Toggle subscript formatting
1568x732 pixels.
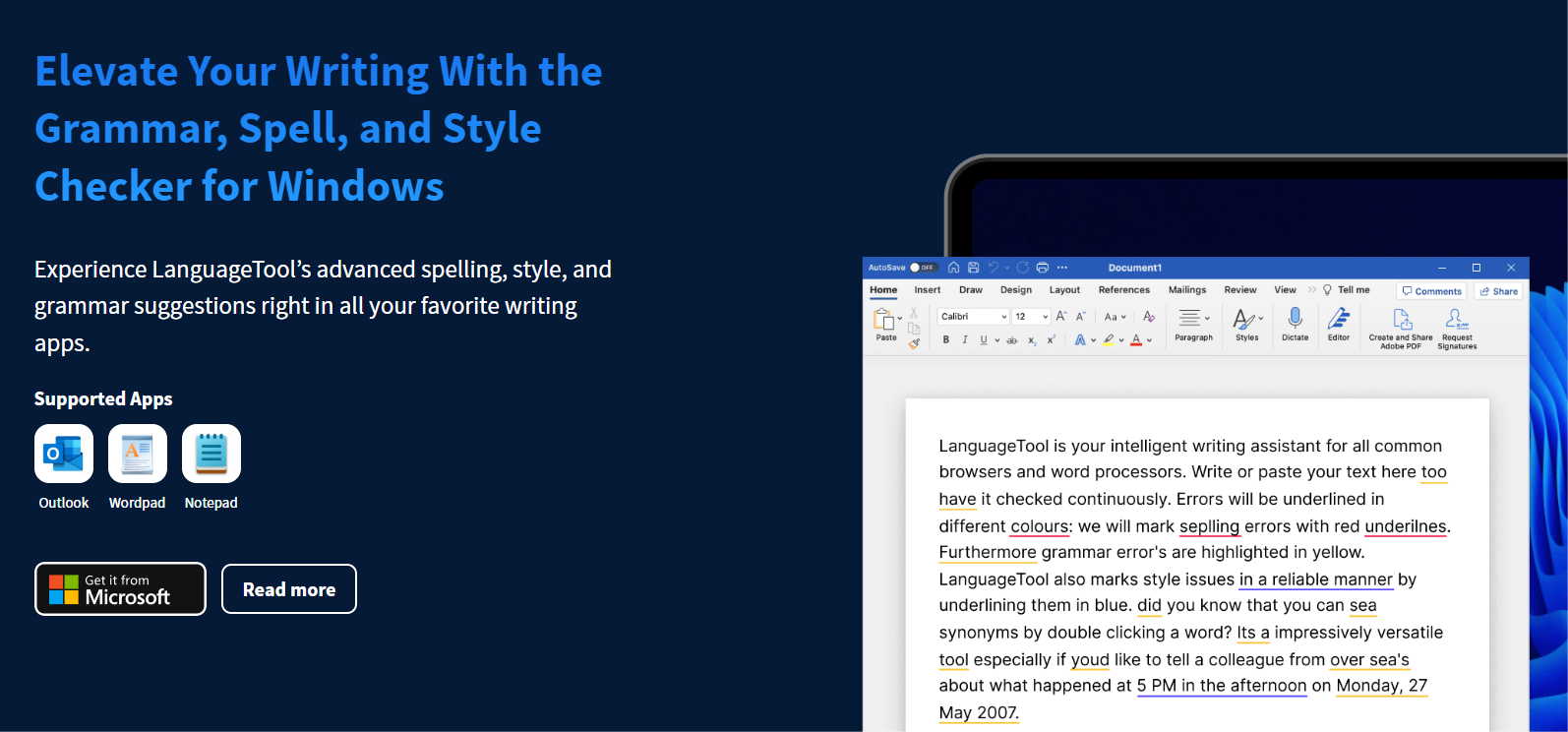pyautogui.click(x=1032, y=341)
